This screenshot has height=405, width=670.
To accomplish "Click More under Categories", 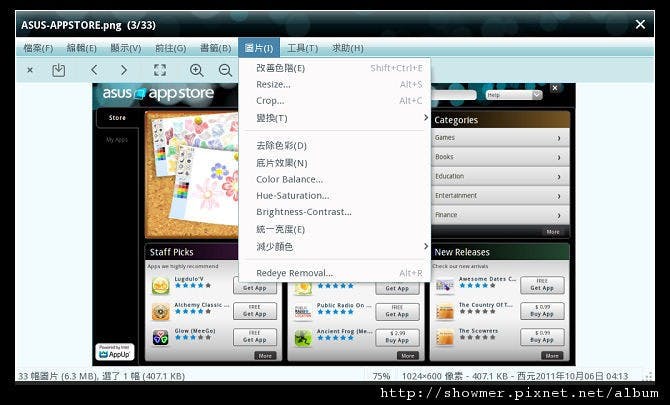I will click(x=553, y=232).
